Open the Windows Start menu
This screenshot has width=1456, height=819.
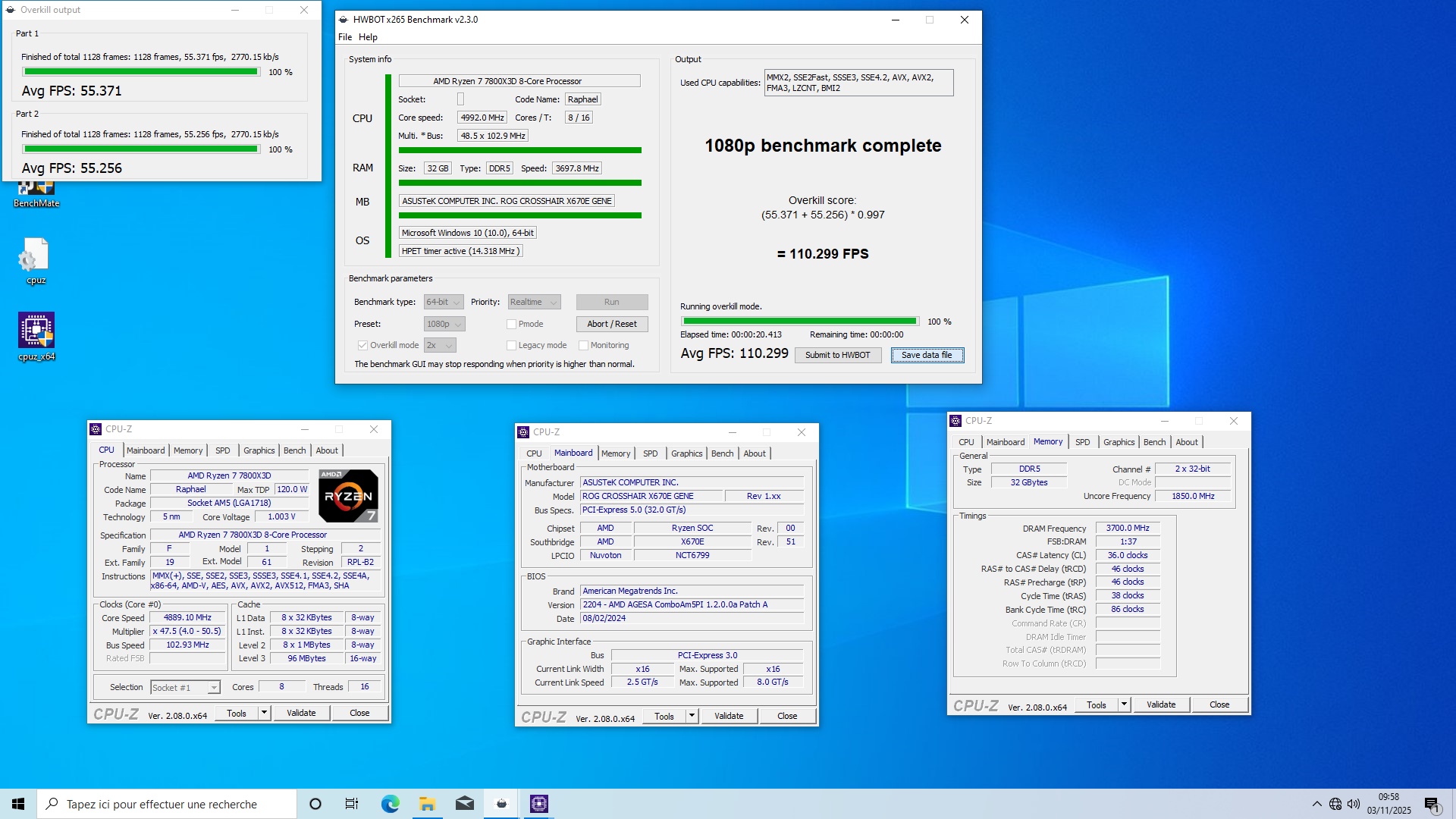tap(18, 804)
